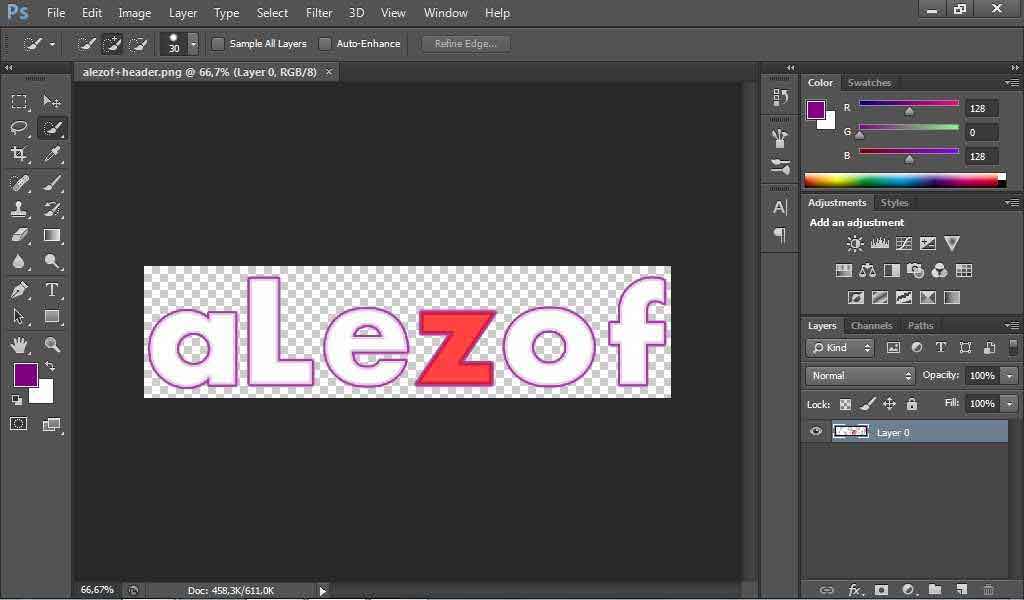Open the Normal blend mode dropdown

point(860,375)
